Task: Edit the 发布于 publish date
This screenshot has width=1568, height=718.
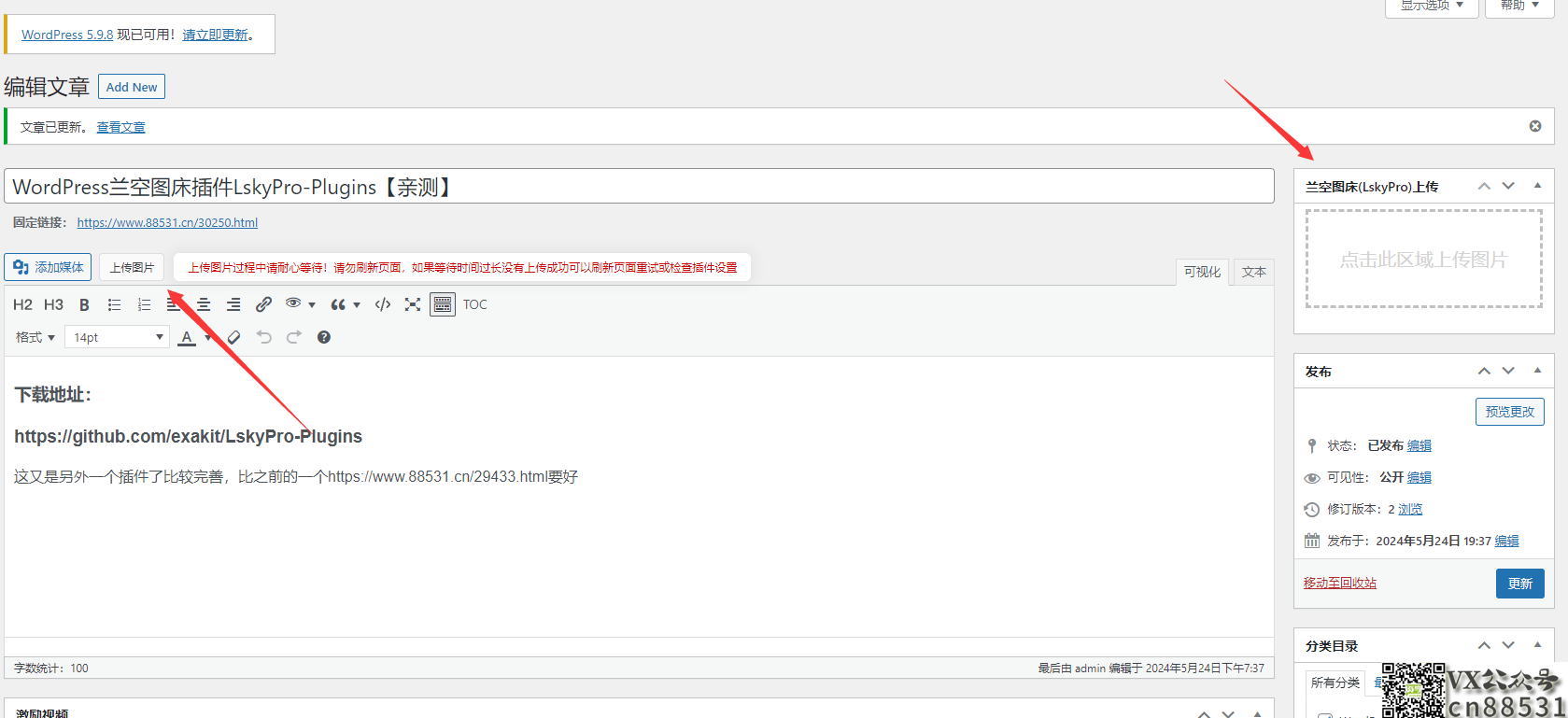Action: click(1506, 541)
